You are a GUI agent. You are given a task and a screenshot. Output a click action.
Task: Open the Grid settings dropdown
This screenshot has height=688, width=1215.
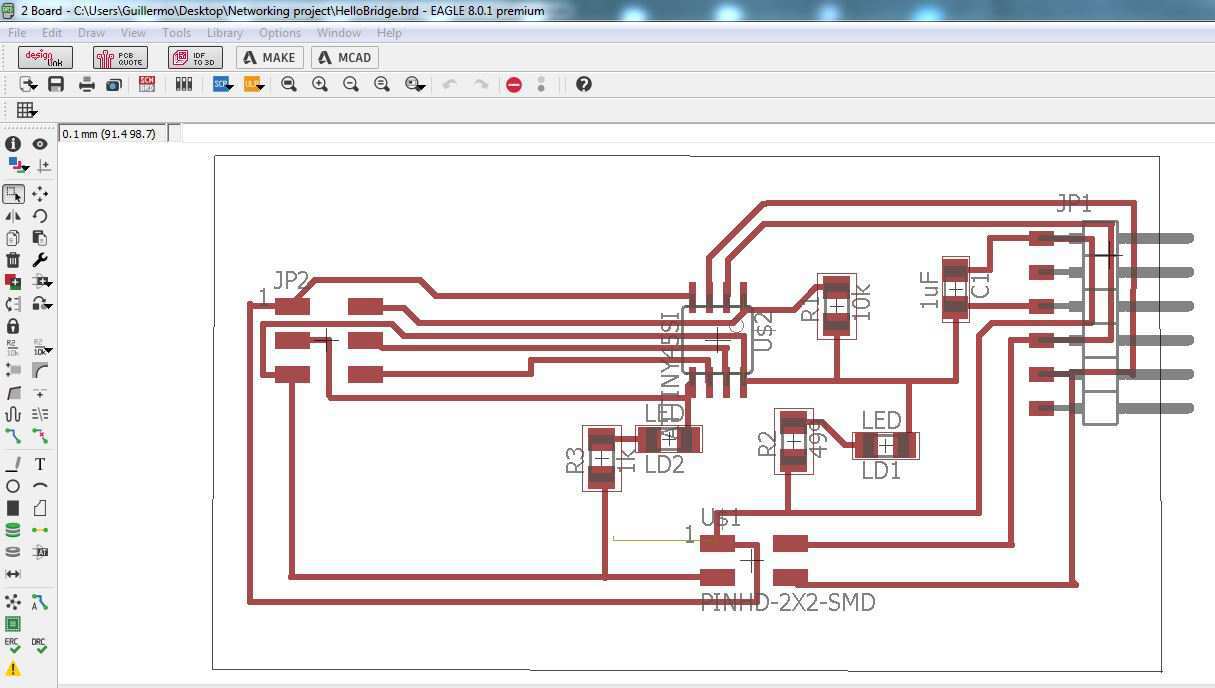(27, 110)
